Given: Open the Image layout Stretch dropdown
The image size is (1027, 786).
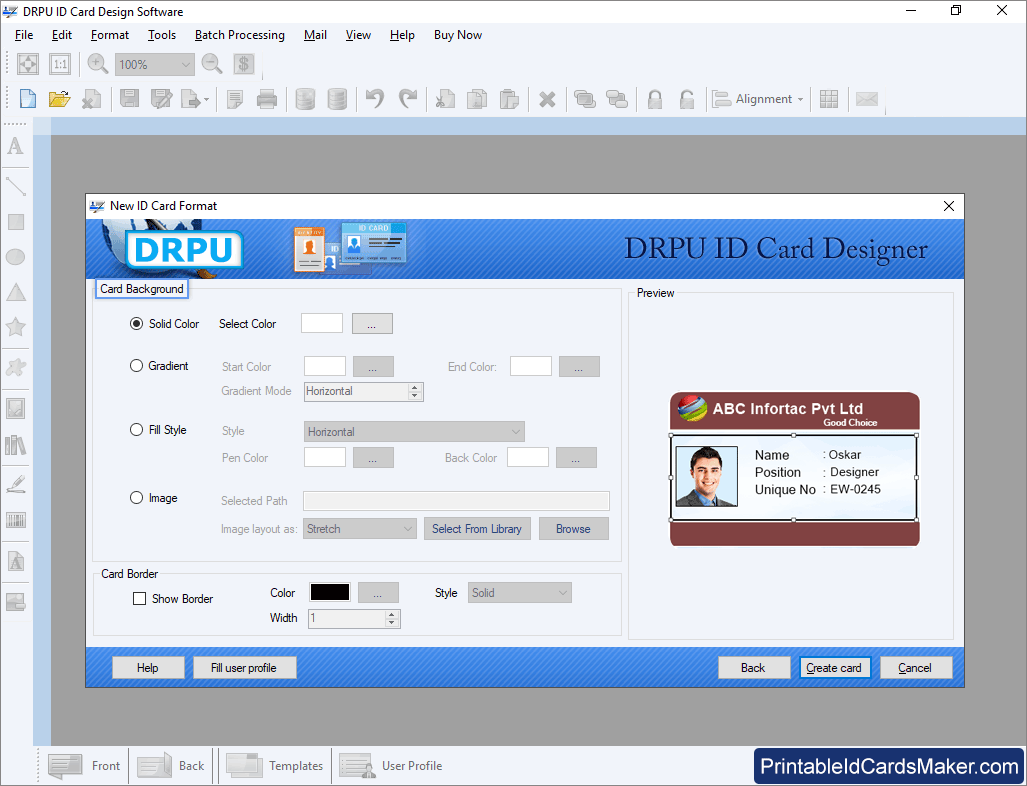Looking at the screenshot, I should (x=360, y=529).
